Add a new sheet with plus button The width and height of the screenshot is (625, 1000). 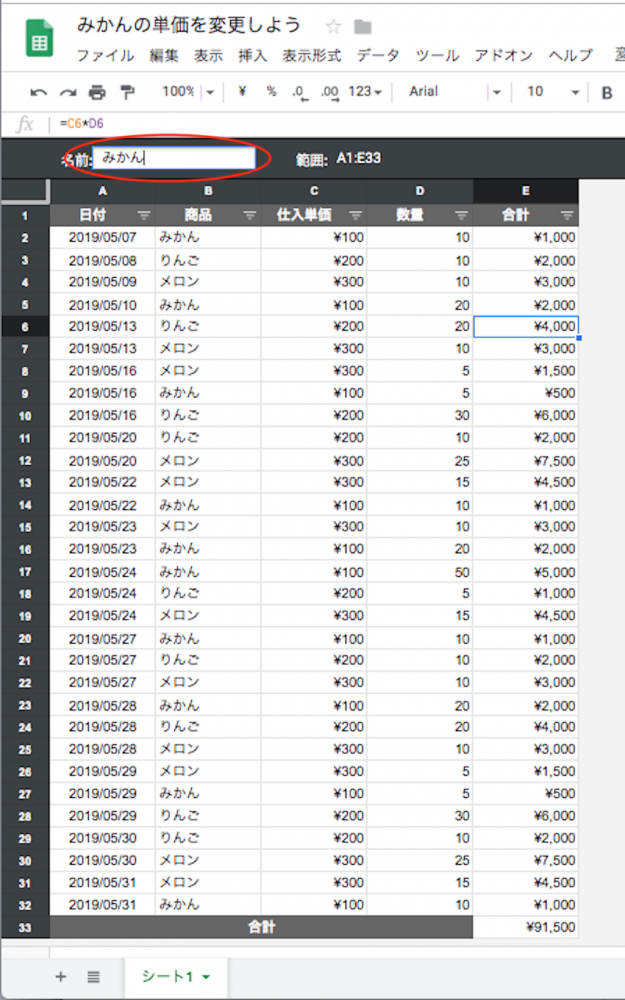[x=60, y=976]
